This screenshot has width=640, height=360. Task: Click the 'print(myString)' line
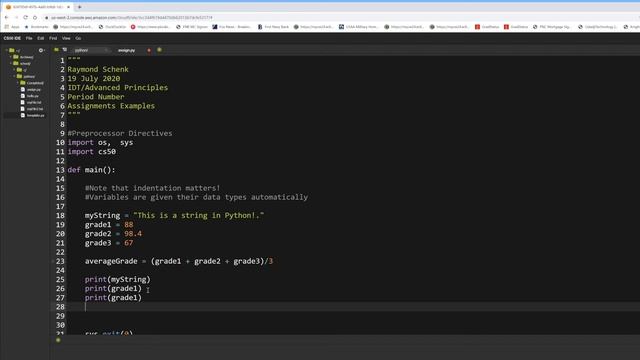click(118, 280)
